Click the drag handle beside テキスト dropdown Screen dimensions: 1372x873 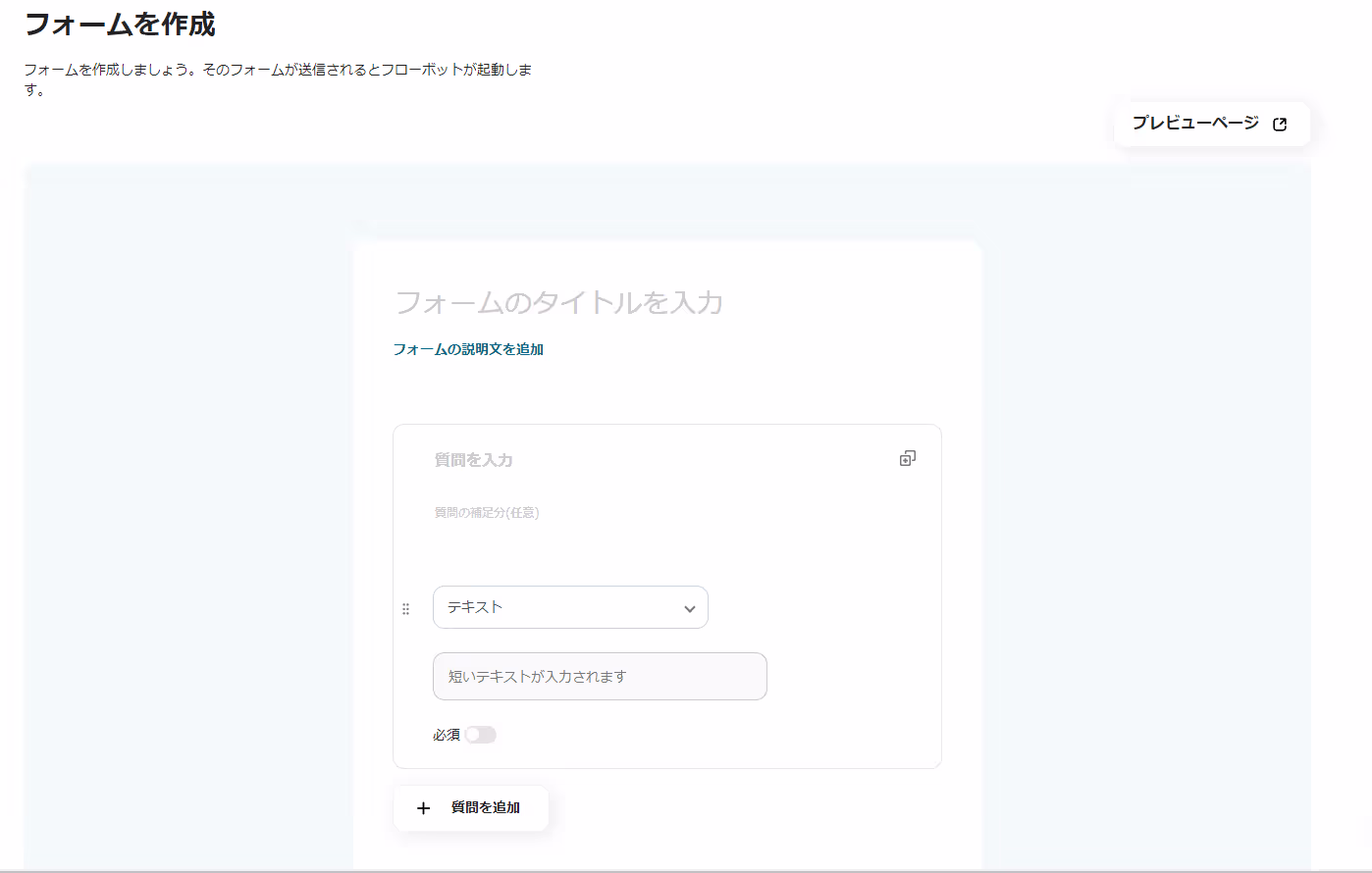[x=406, y=609]
